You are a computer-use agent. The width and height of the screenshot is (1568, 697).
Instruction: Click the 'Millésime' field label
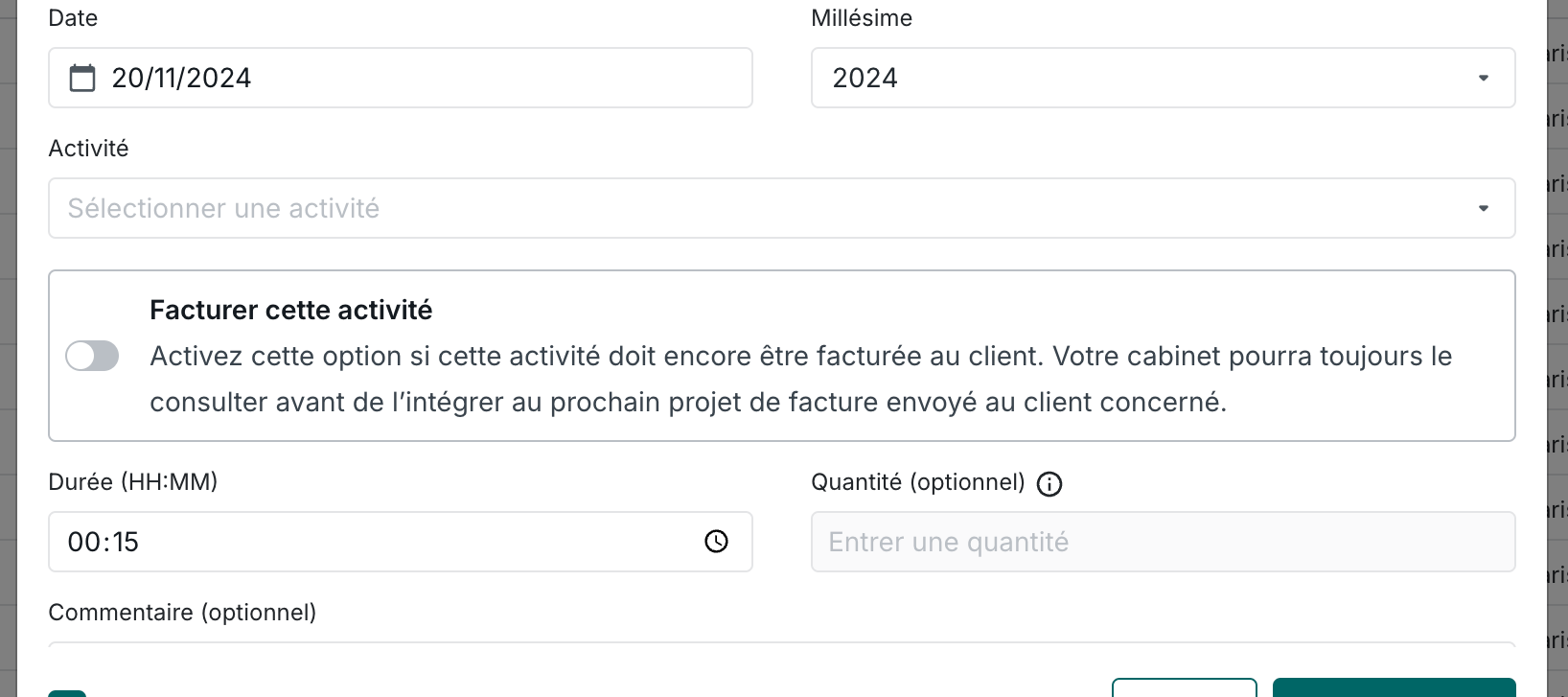861,18
